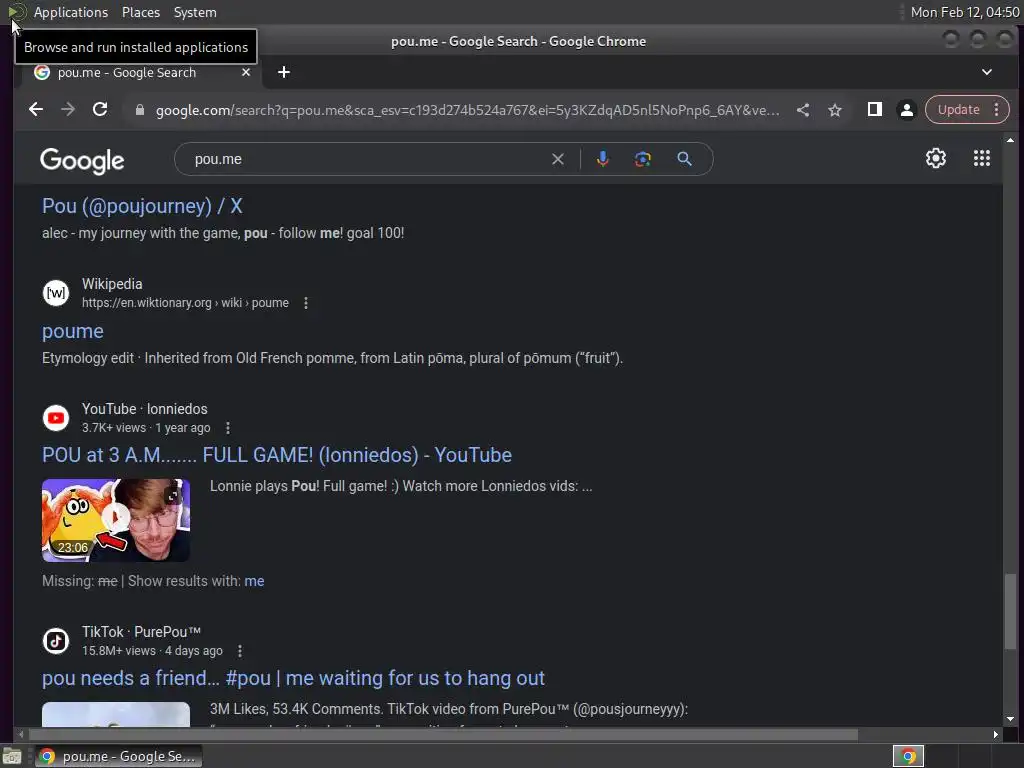The height and width of the screenshot is (768, 1024).
Task: Open the System menu
Action: pyautogui.click(x=195, y=12)
